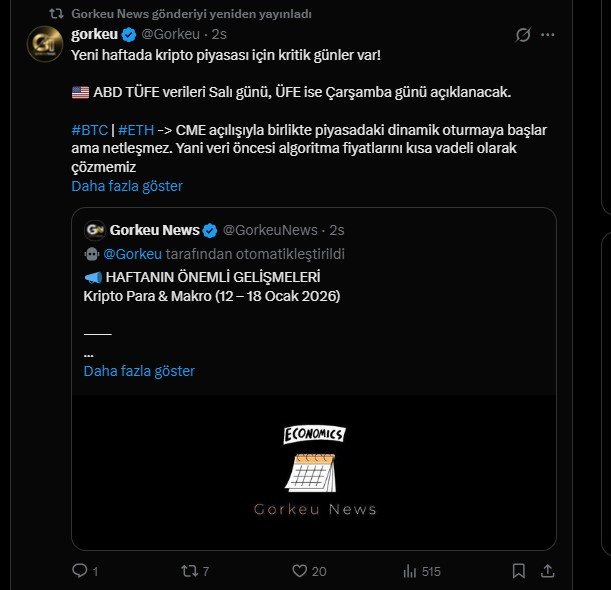The height and width of the screenshot is (590, 611).
Task: Open the three-dot more options menu
Action: click(548, 35)
